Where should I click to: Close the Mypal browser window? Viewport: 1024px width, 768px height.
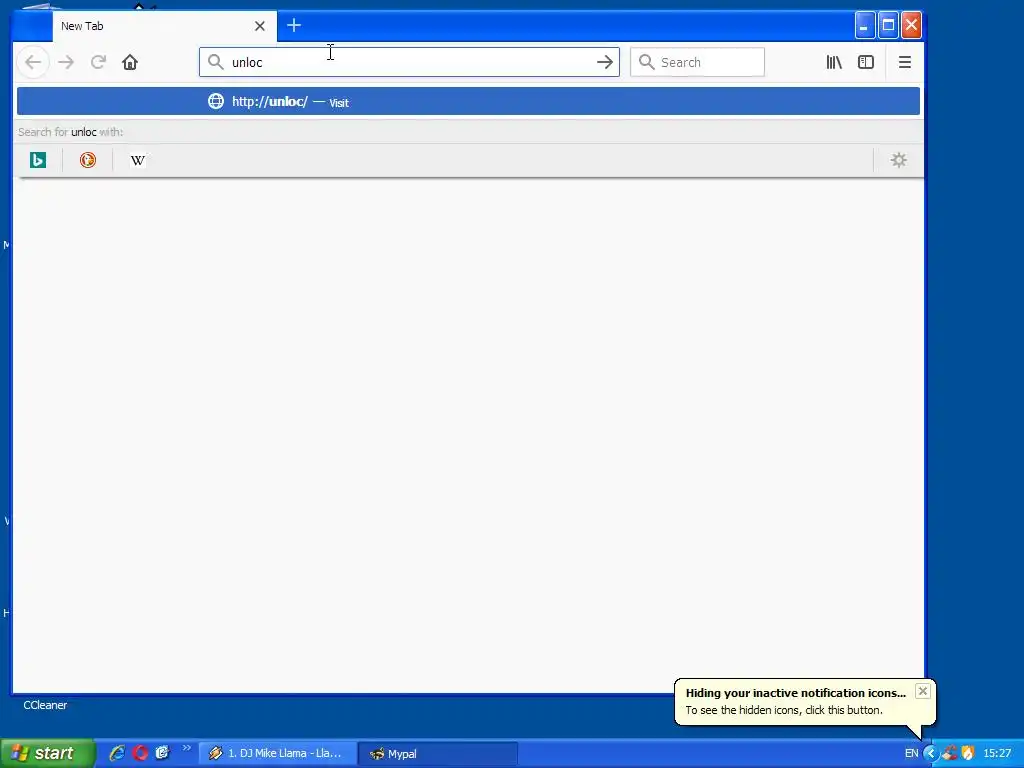pyautogui.click(x=911, y=26)
